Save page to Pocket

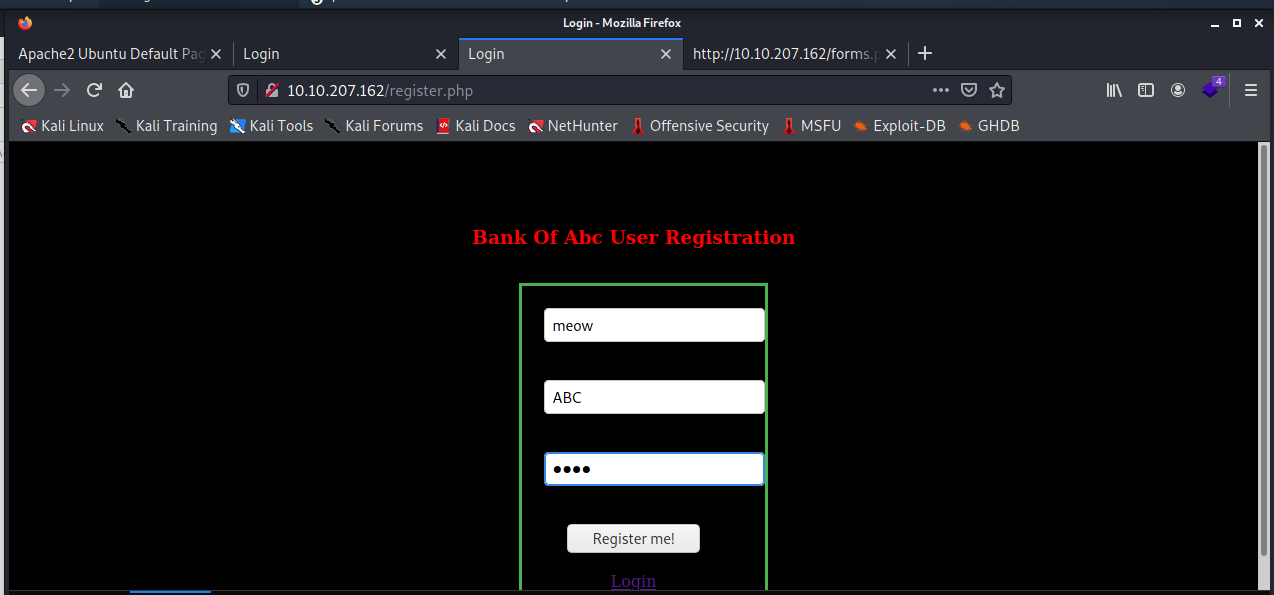tap(968, 90)
